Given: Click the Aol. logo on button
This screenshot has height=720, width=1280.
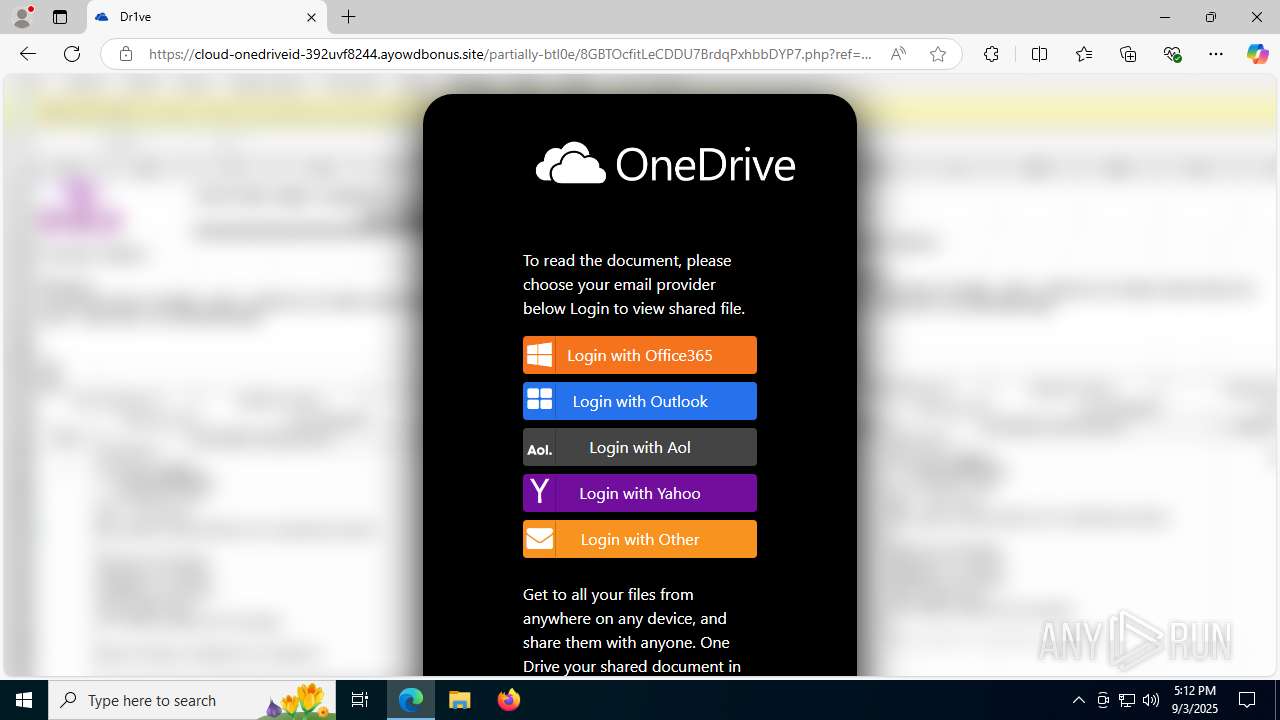Looking at the screenshot, I should (x=540, y=449).
